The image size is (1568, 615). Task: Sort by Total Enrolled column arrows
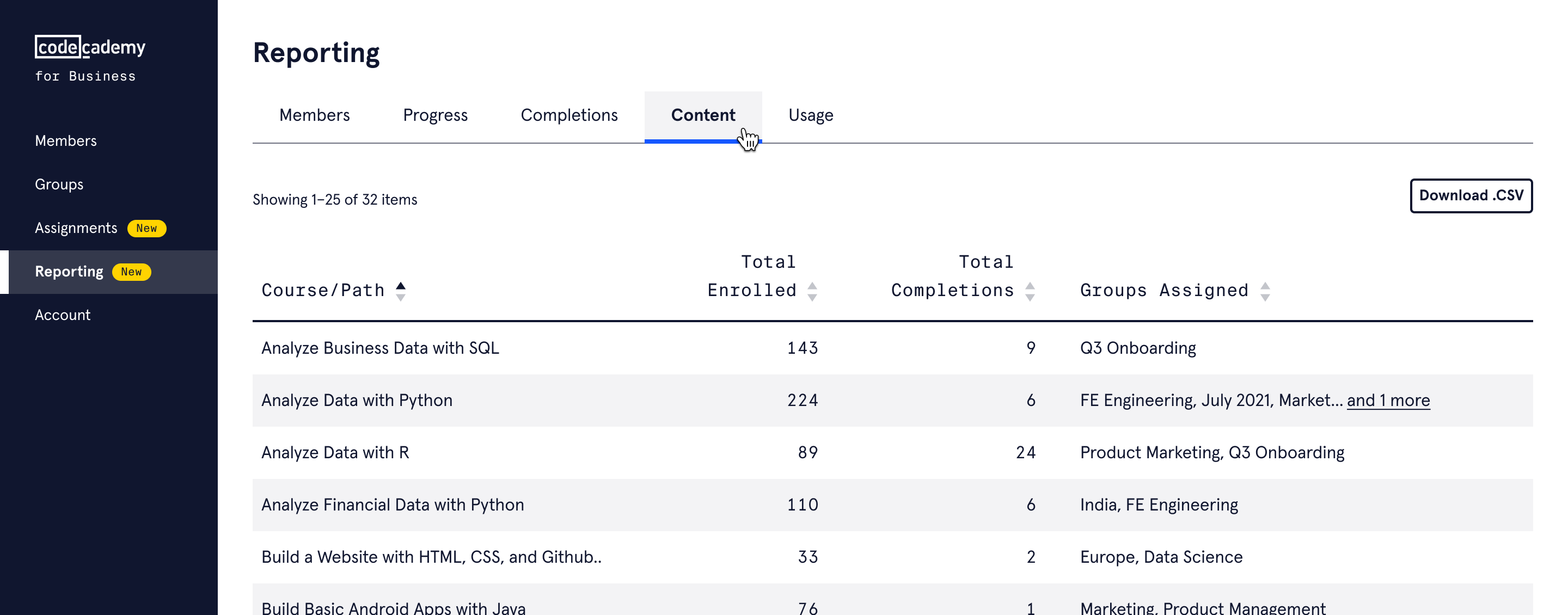[812, 291]
